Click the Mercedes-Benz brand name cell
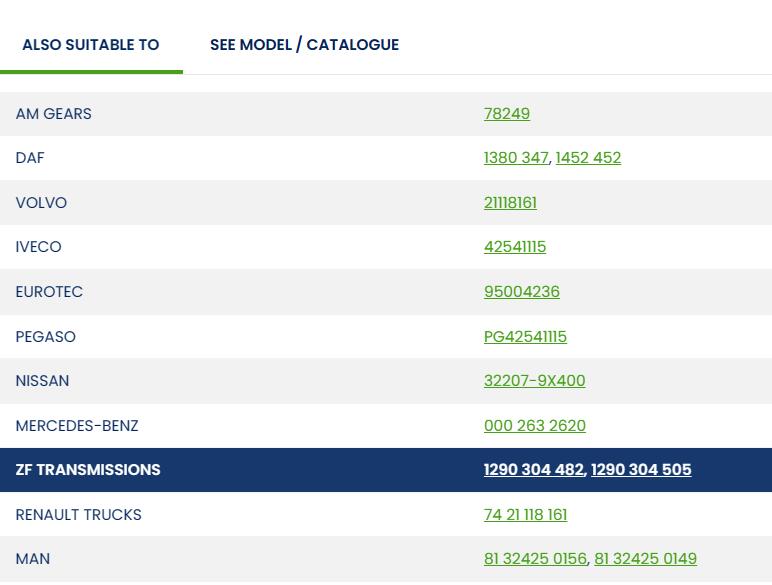Image resolution: width=772 pixels, height=585 pixels. coord(77,426)
